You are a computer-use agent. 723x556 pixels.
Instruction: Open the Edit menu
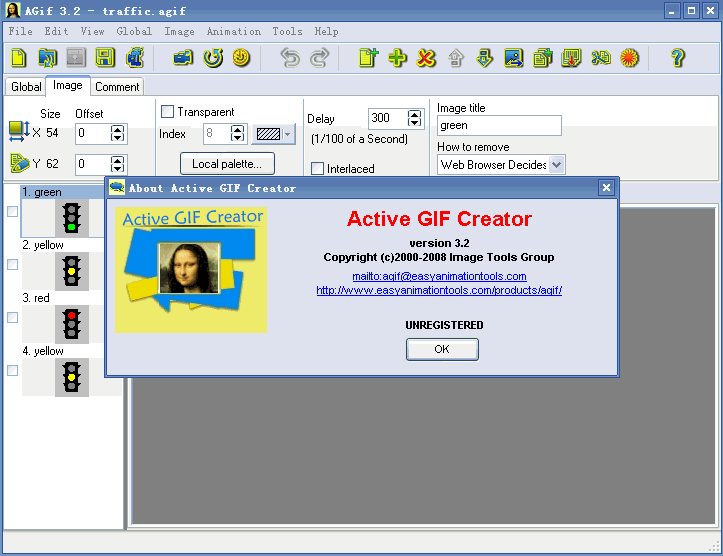tap(57, 31)
